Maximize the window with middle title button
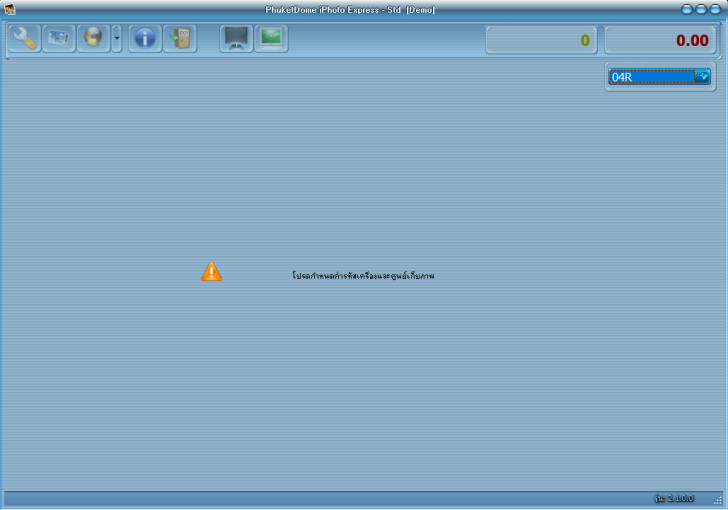The height and width of the screenshot is (510, 728). (x=701, y=9)
